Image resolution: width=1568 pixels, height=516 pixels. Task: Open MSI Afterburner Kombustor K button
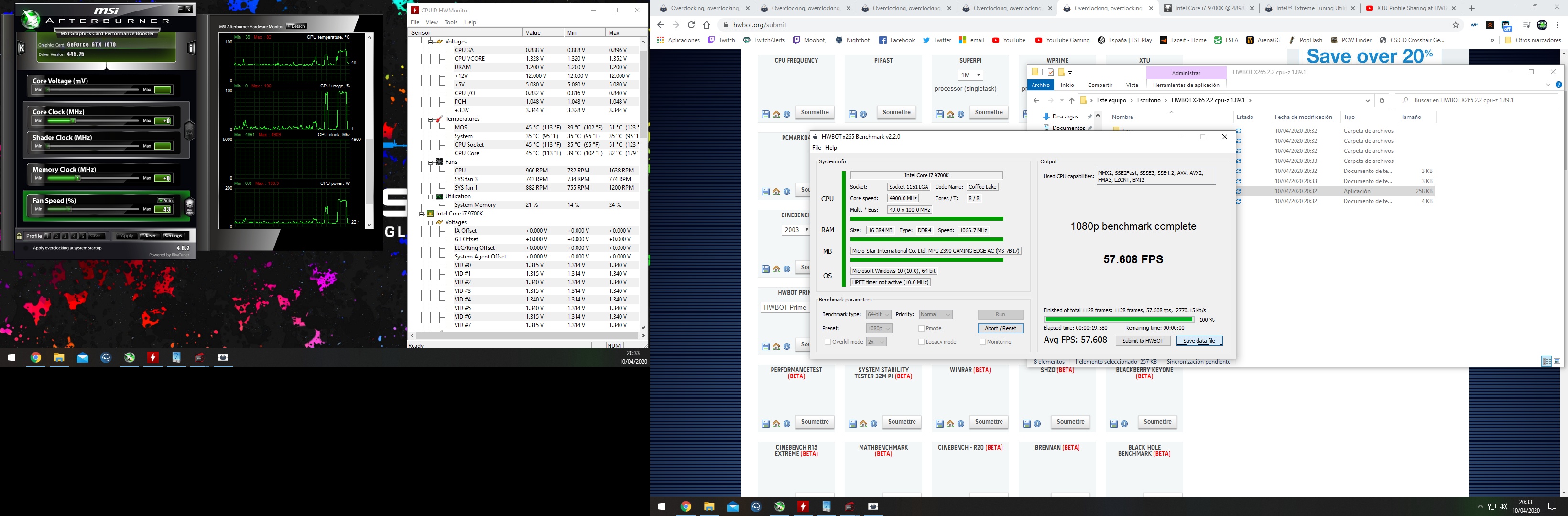point(22,48)
